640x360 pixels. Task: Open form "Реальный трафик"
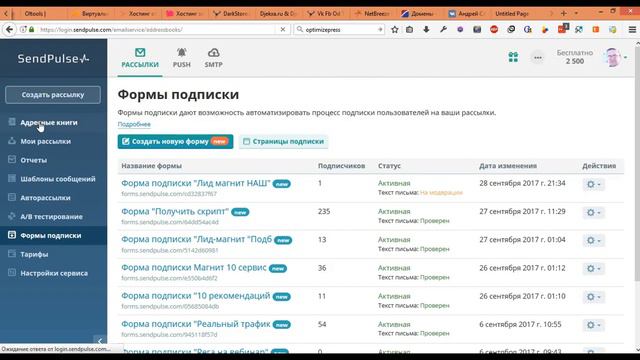pos(196,324)
